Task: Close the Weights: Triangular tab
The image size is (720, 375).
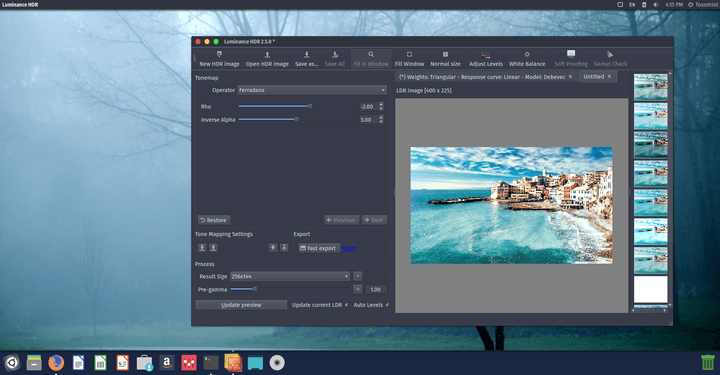Action: point(570,77)
